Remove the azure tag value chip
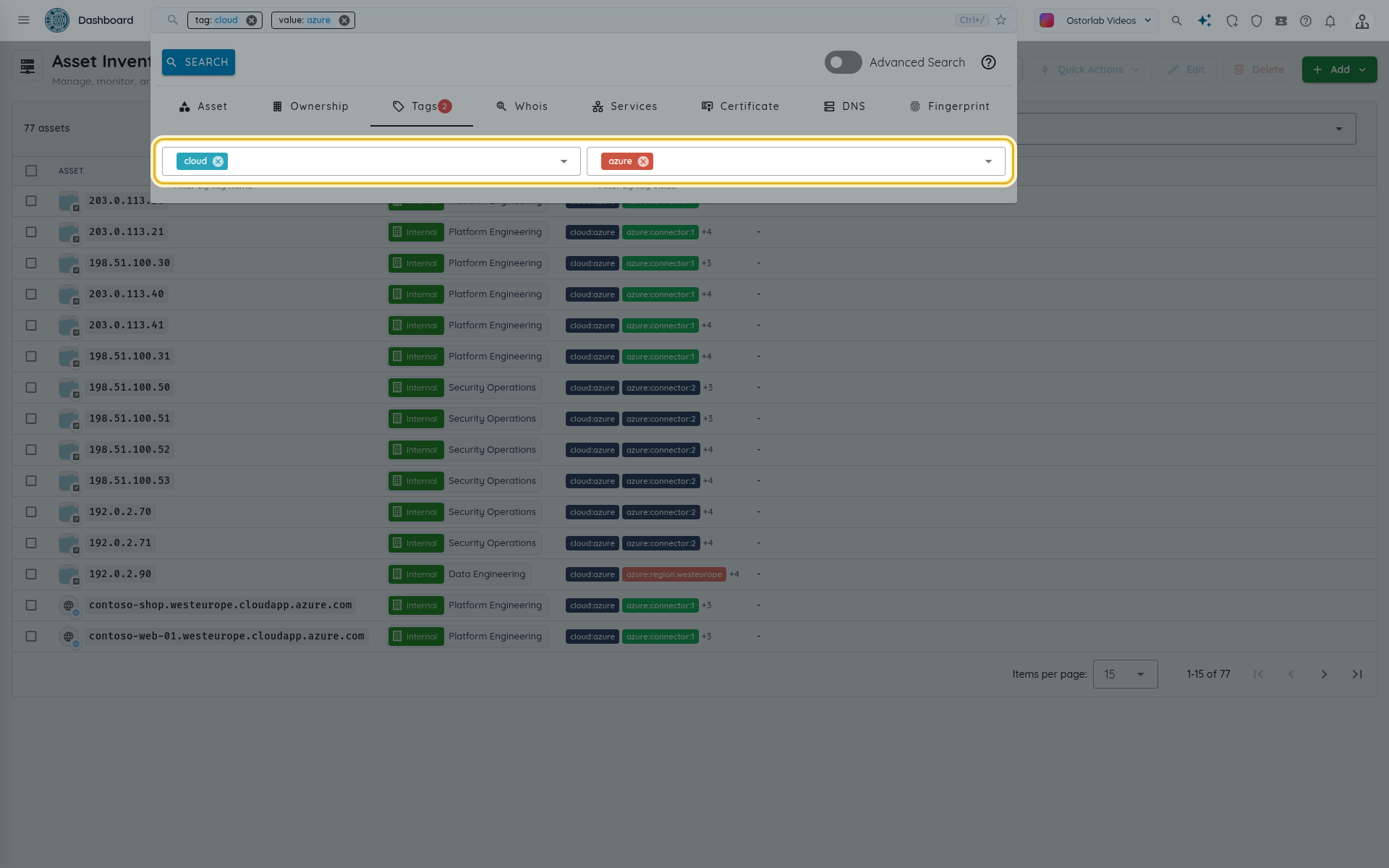 click(643, 161)
